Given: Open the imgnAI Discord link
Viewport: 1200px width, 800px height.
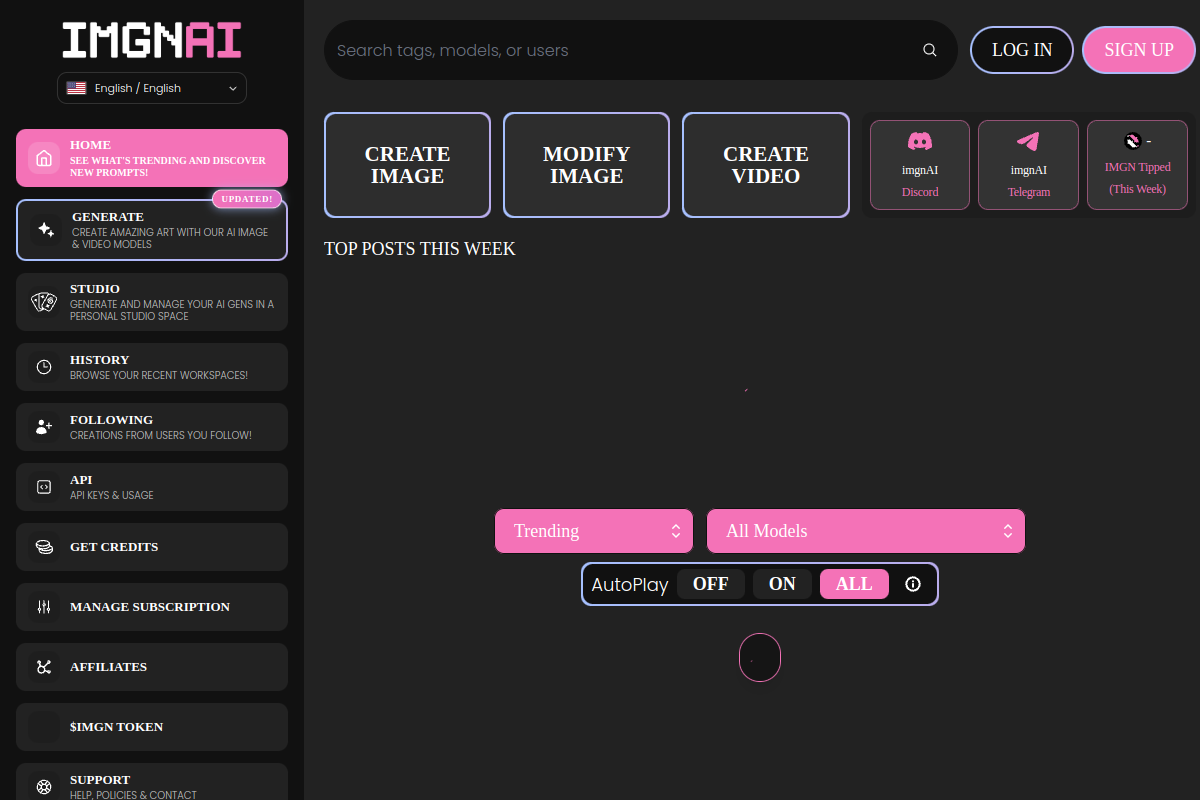Looking at the screenshot, I should 920,165.
